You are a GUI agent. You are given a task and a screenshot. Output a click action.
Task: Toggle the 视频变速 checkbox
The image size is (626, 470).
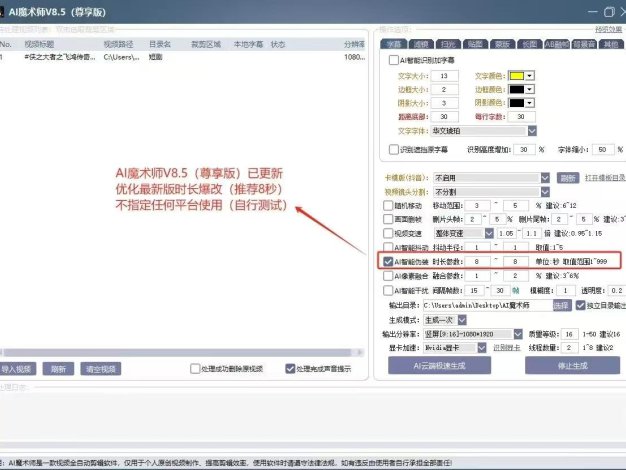coord(388,233)
